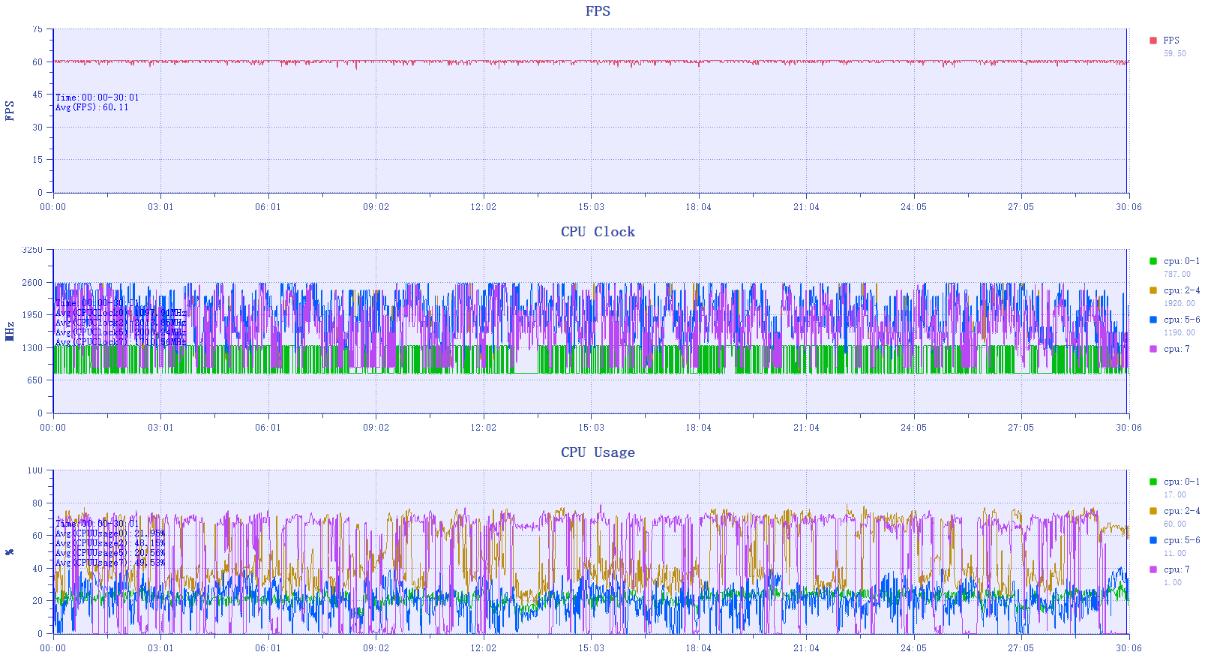Click the 09:02 time tick on CPU Clock chart
Screen dimensions: 1208x664
click(x=376, y=426)
